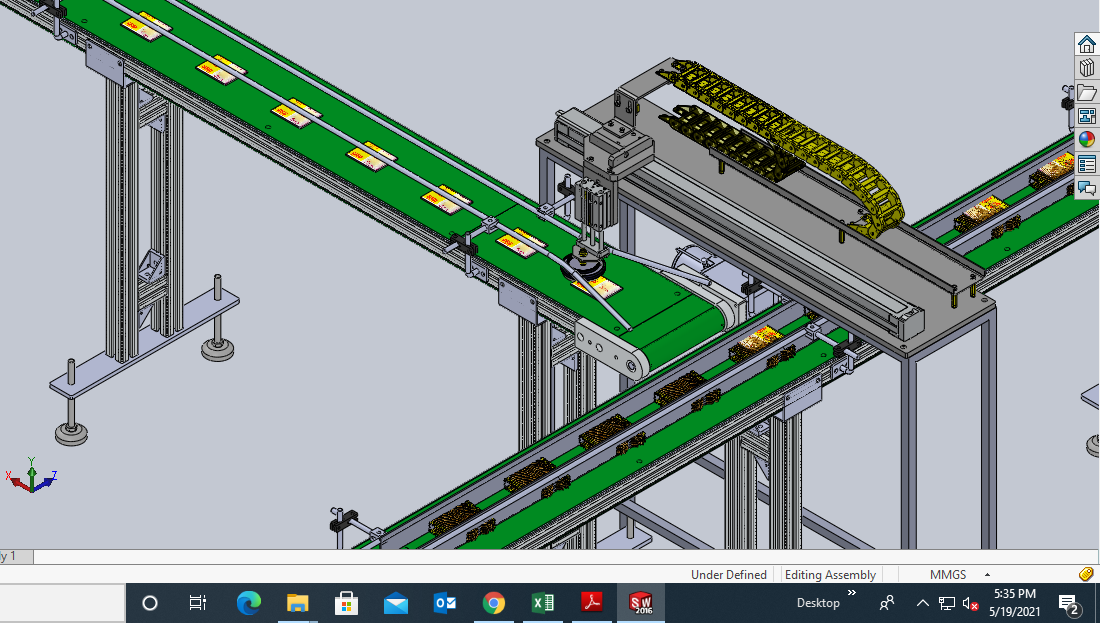The width and height of the screenshot is (1100, 623).
Task: Open the SolidWorks Resources home pane
Action: tap(1087, 44)
